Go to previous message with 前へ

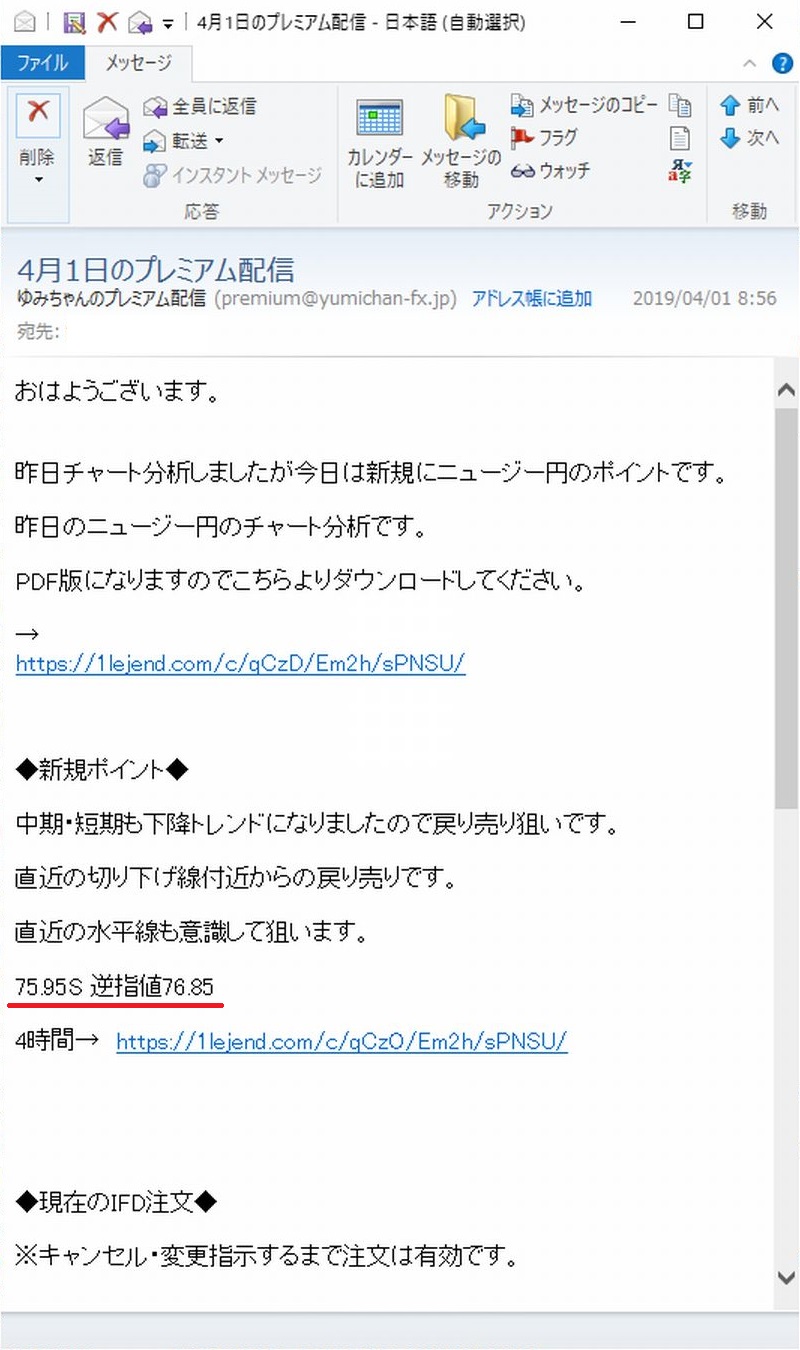pyautogui.click(x=749, y=105)
